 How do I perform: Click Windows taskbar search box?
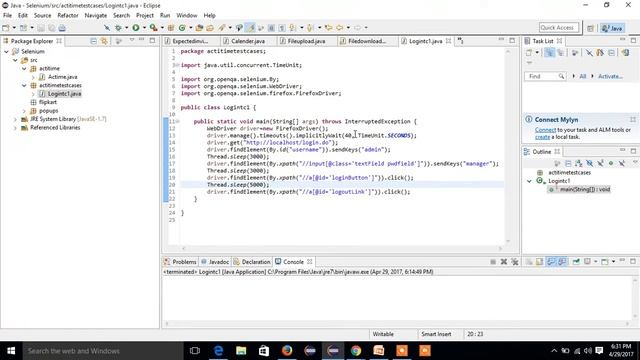point(103,351)
